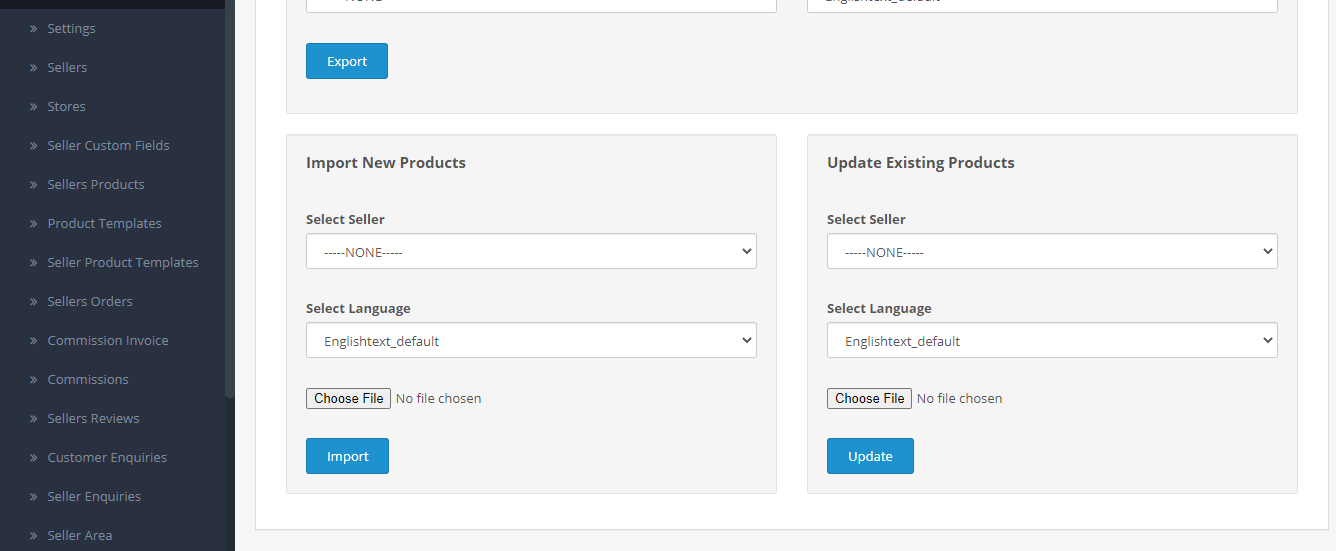Click the sidebar vertical scrollbar
1336x551 pixels.
(x=229, y=200)
